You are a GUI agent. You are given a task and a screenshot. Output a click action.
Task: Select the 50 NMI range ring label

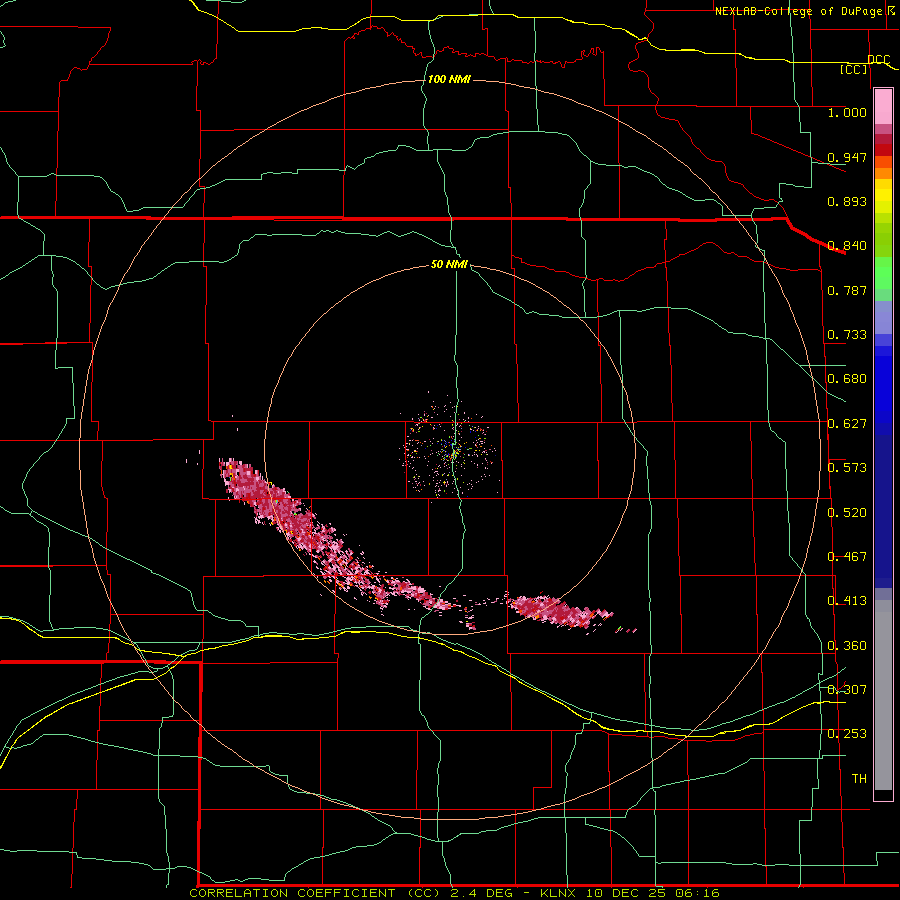449,264
